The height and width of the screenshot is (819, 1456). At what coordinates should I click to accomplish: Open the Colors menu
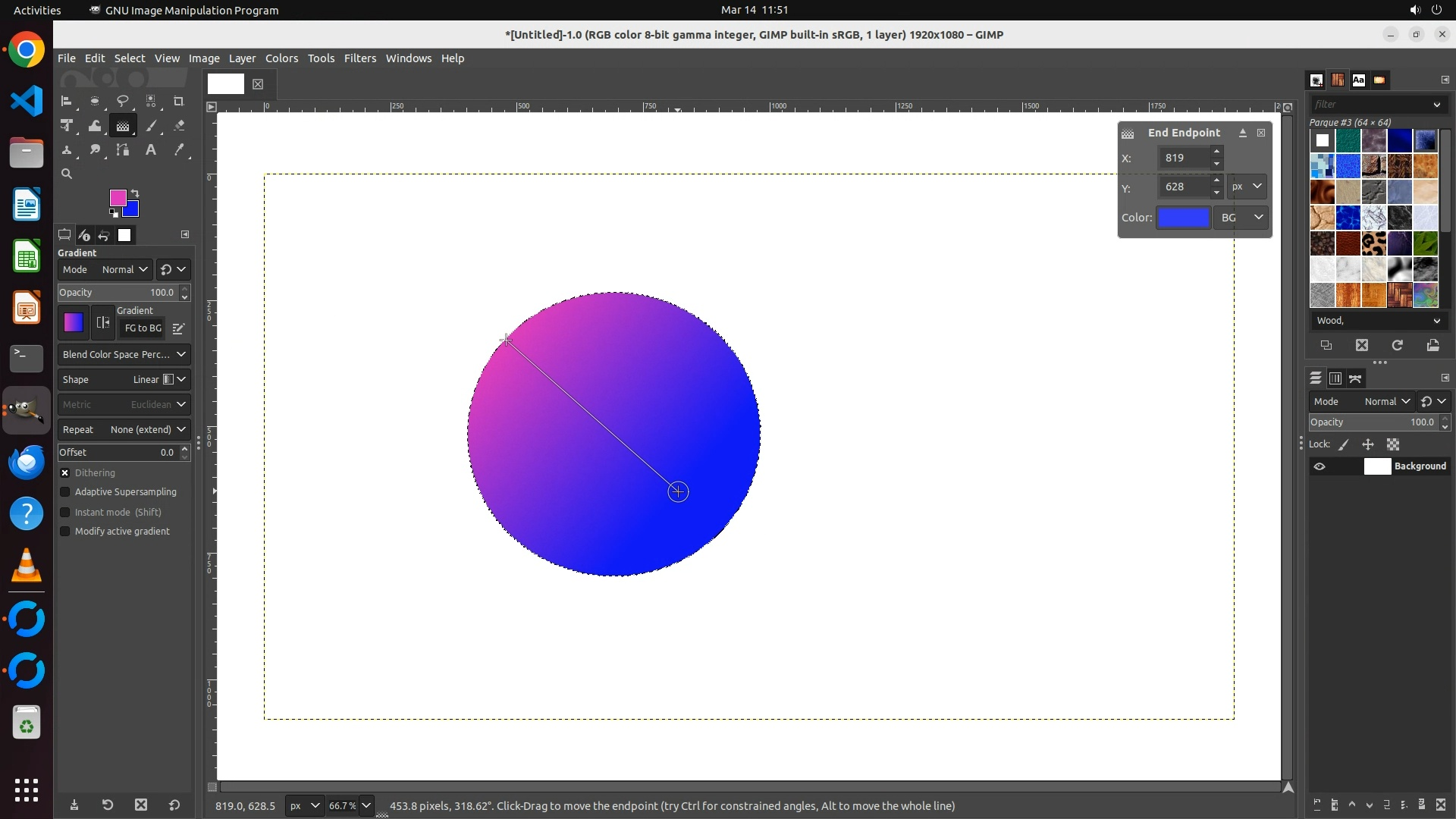point(281,58)
